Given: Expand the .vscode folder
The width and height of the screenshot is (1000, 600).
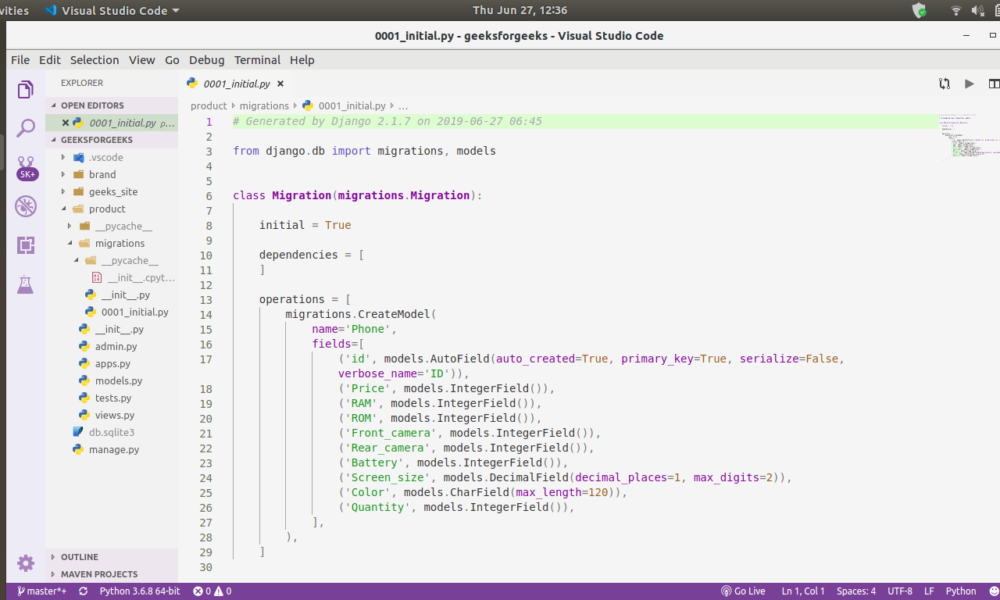Looking at the screenshot, I should pos(106,157).
